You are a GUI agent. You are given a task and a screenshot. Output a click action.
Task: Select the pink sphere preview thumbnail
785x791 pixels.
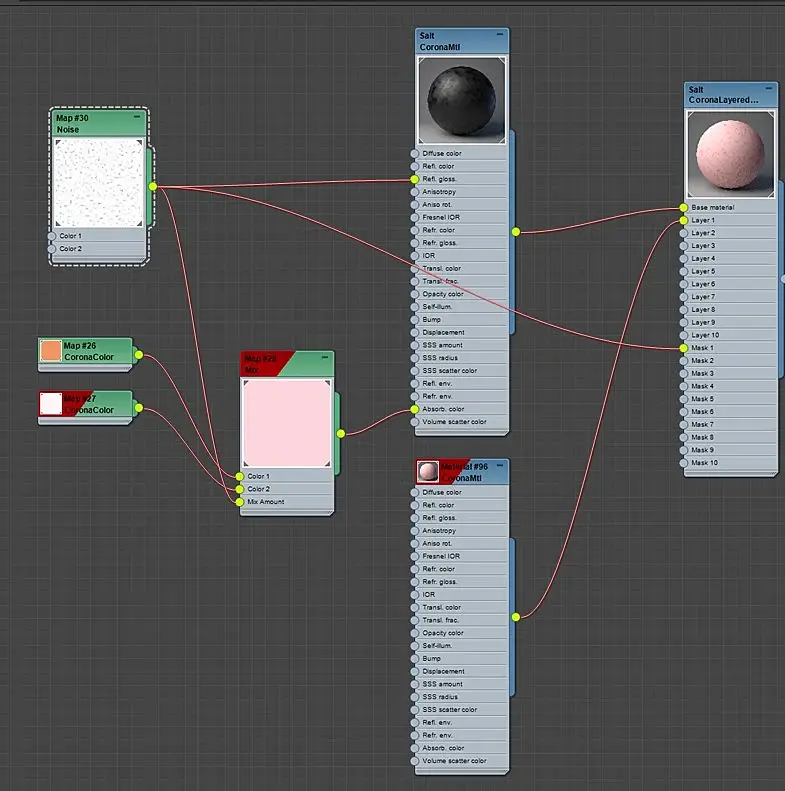click(730, 154)
